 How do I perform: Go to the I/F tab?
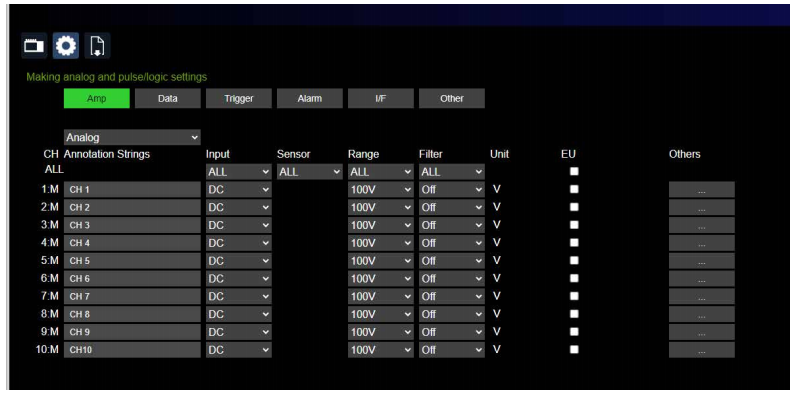pyautogui.click(x=380, y=98)
